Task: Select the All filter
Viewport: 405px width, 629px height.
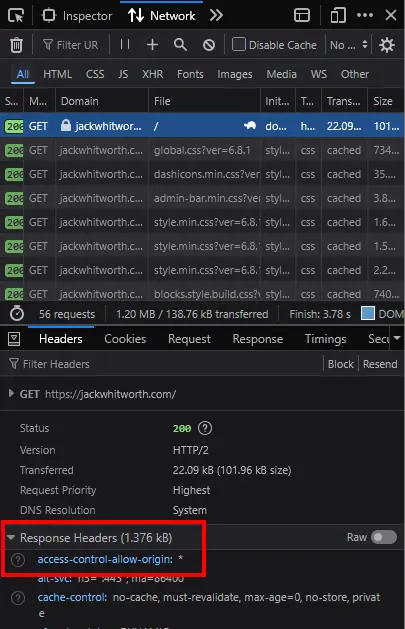Action: click(x=22, y=74)
